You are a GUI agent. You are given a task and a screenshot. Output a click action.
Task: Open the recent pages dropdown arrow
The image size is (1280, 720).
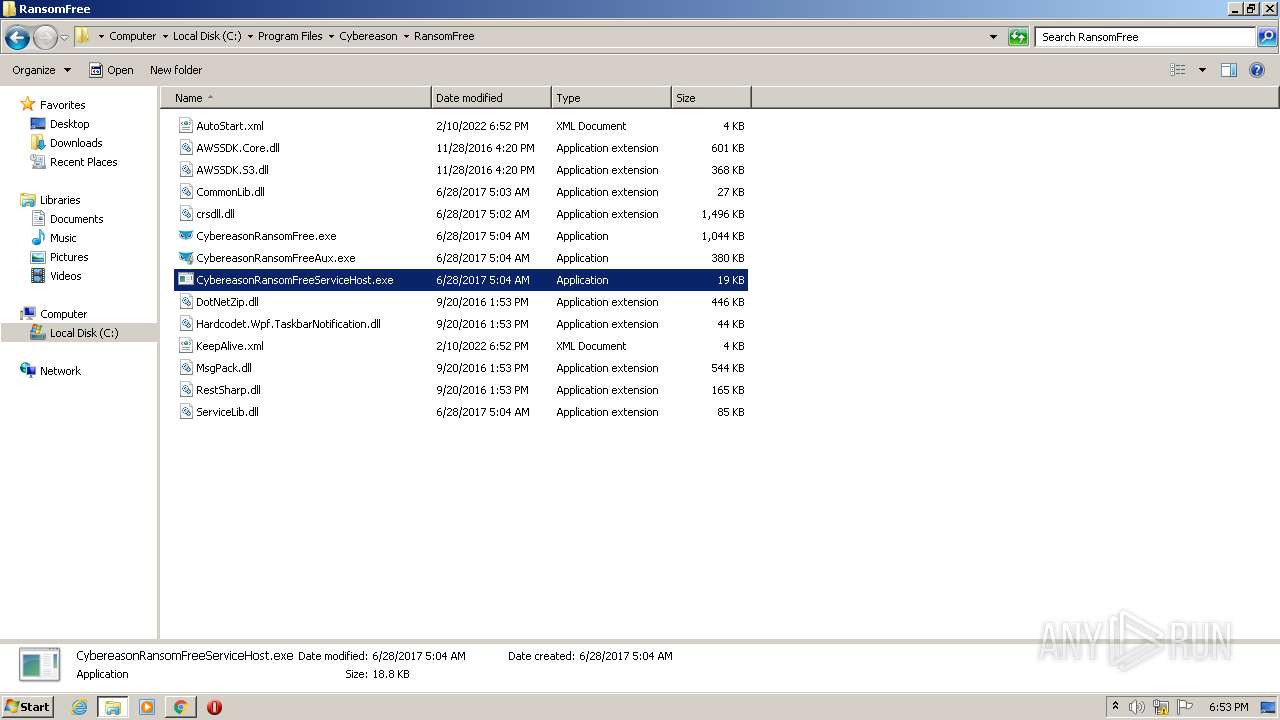coord(64,37)
